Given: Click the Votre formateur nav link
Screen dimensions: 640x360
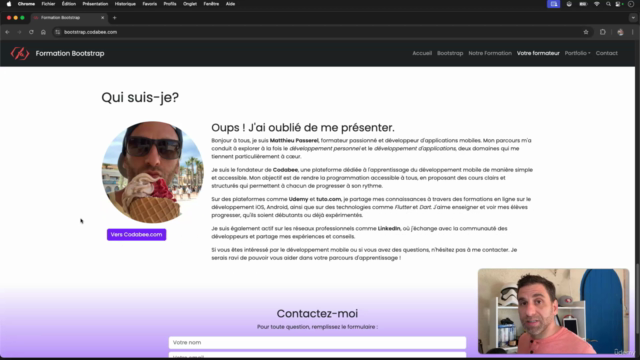Looking at the screenshot, I should (x=538, y=53).
